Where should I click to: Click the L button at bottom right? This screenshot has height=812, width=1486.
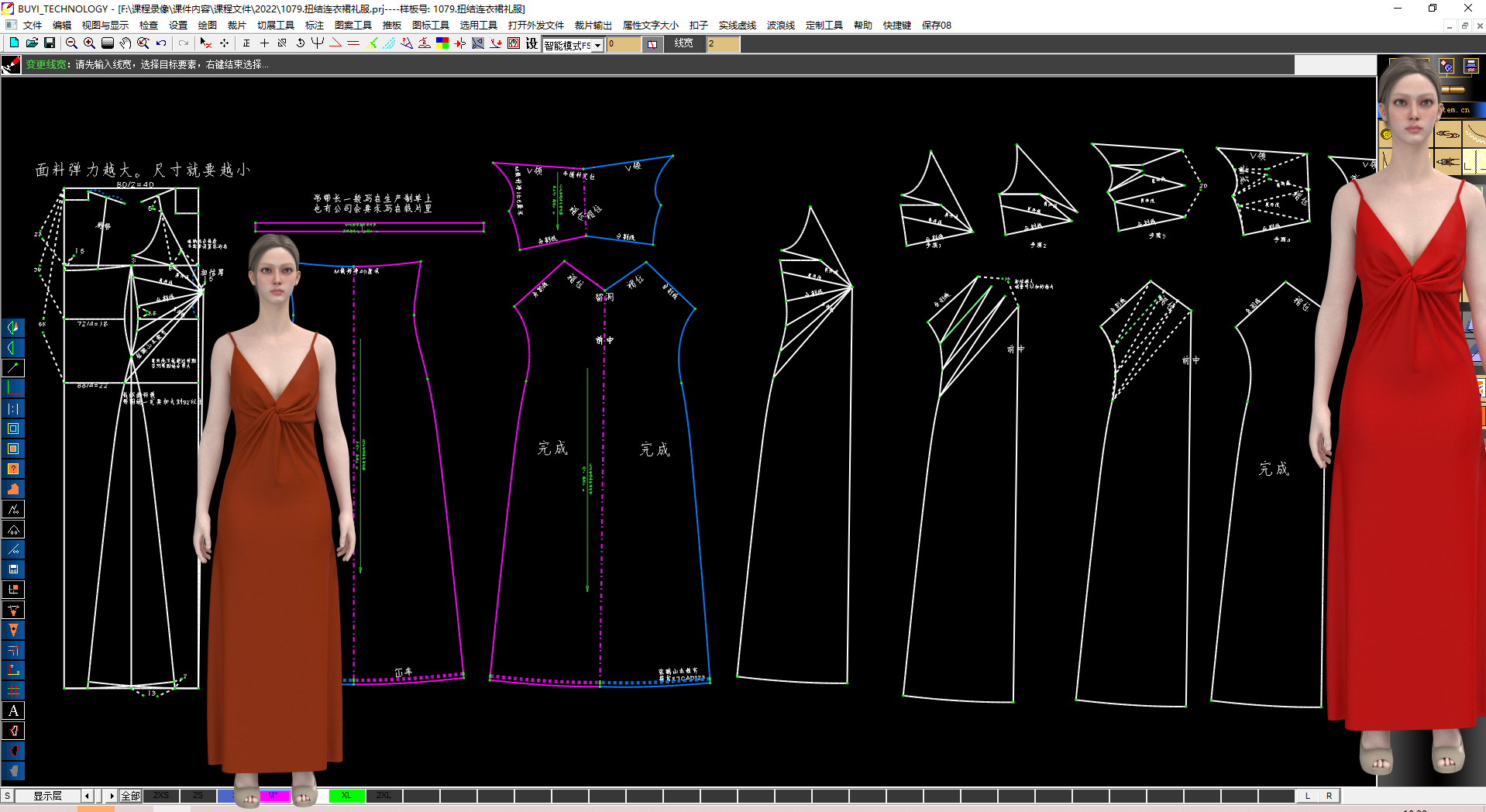[1308, 796]
